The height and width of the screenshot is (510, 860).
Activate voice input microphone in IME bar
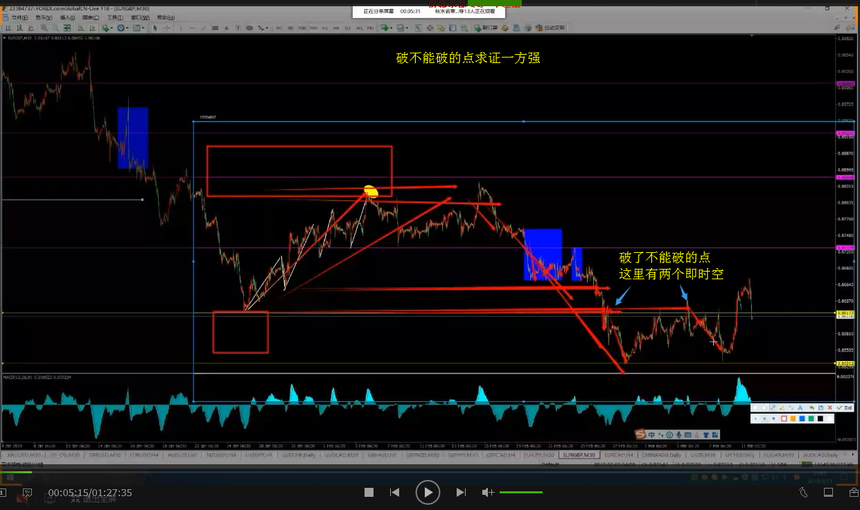coord(678,434)
